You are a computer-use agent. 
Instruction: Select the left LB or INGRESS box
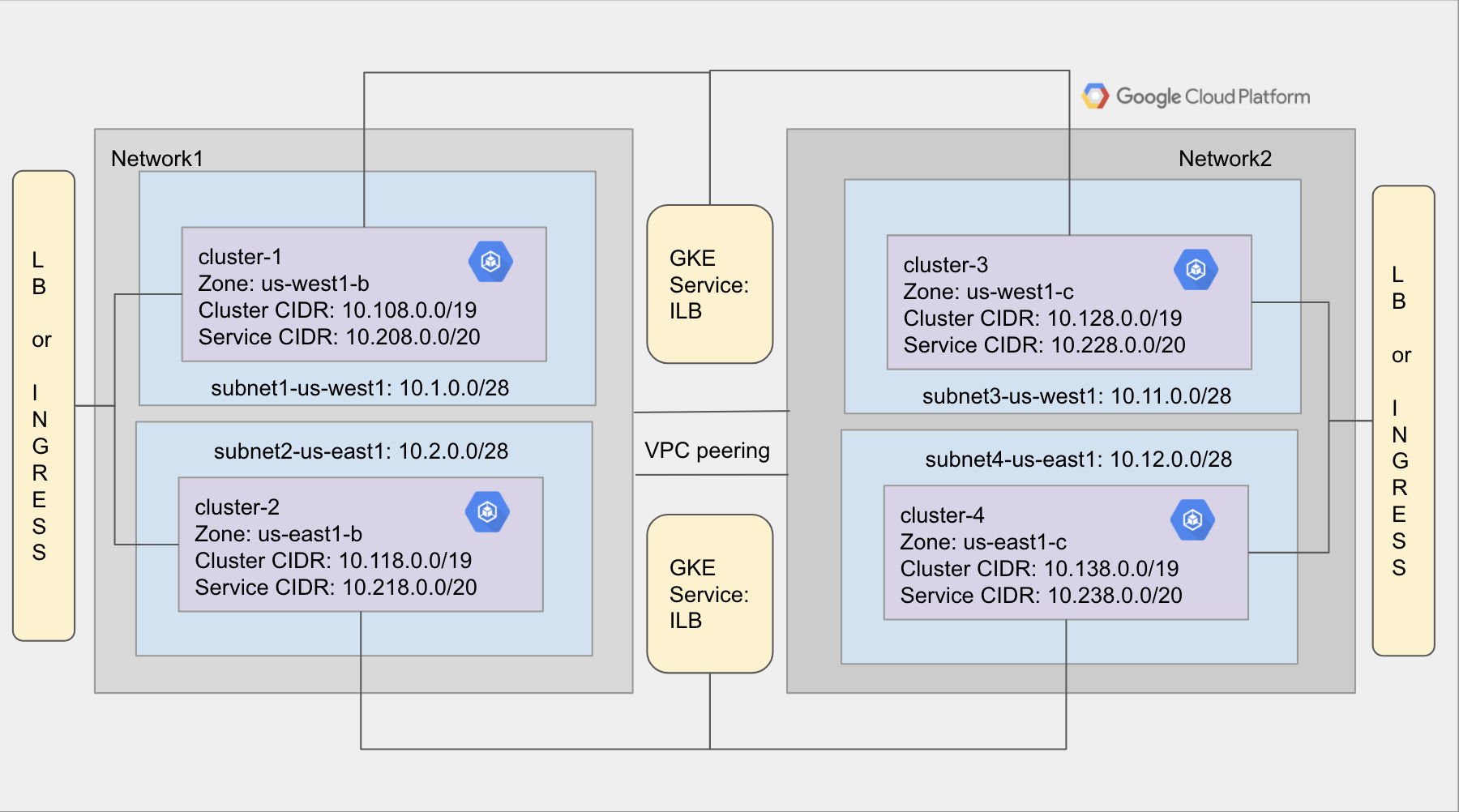(44, 406)
